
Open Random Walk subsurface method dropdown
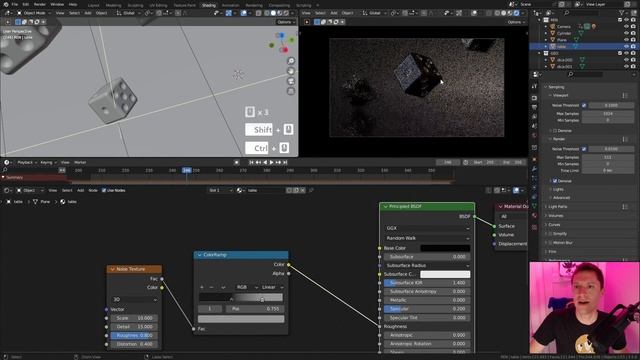pos(427,238)
